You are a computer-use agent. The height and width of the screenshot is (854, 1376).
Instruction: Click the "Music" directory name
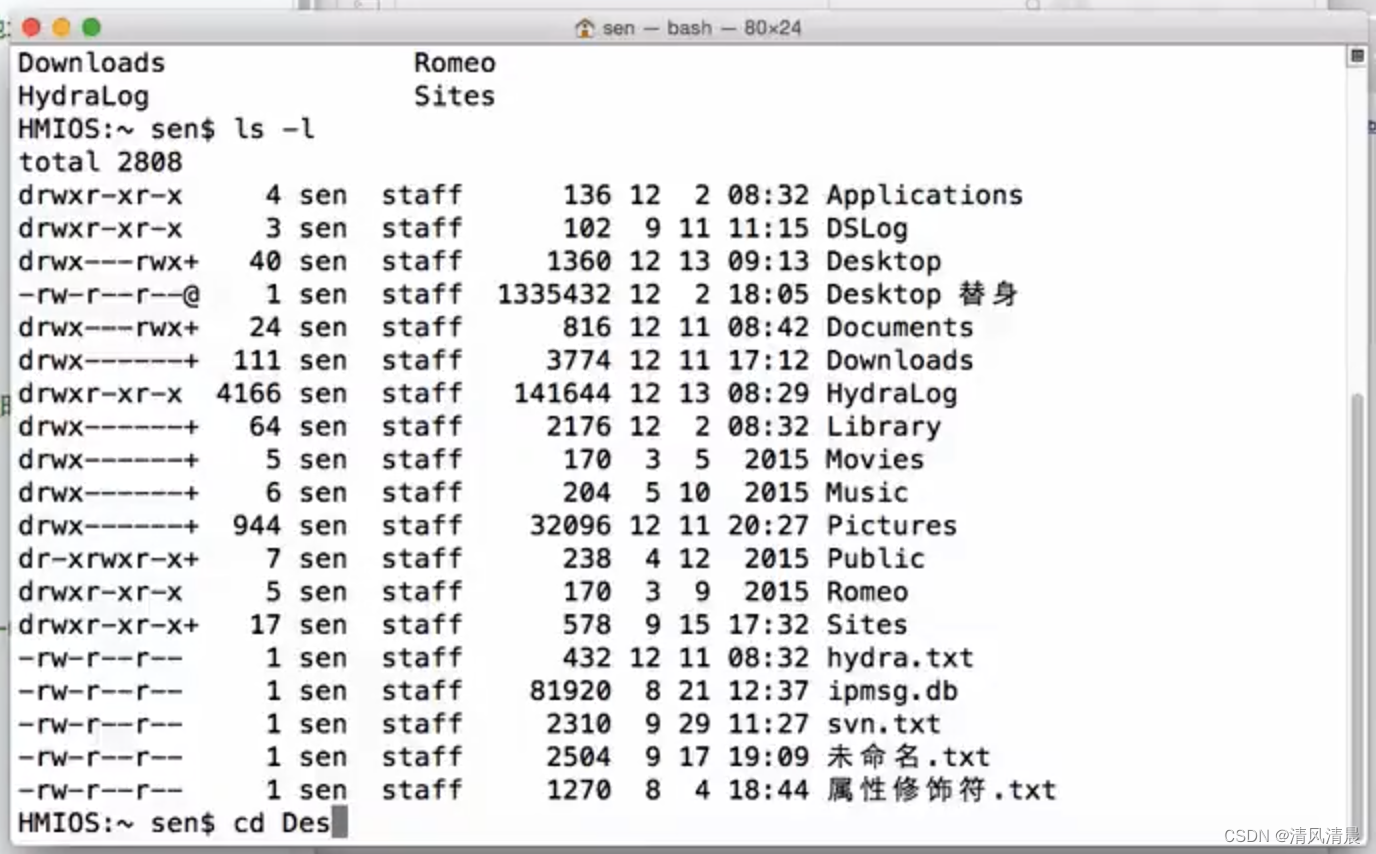(867, 492)
